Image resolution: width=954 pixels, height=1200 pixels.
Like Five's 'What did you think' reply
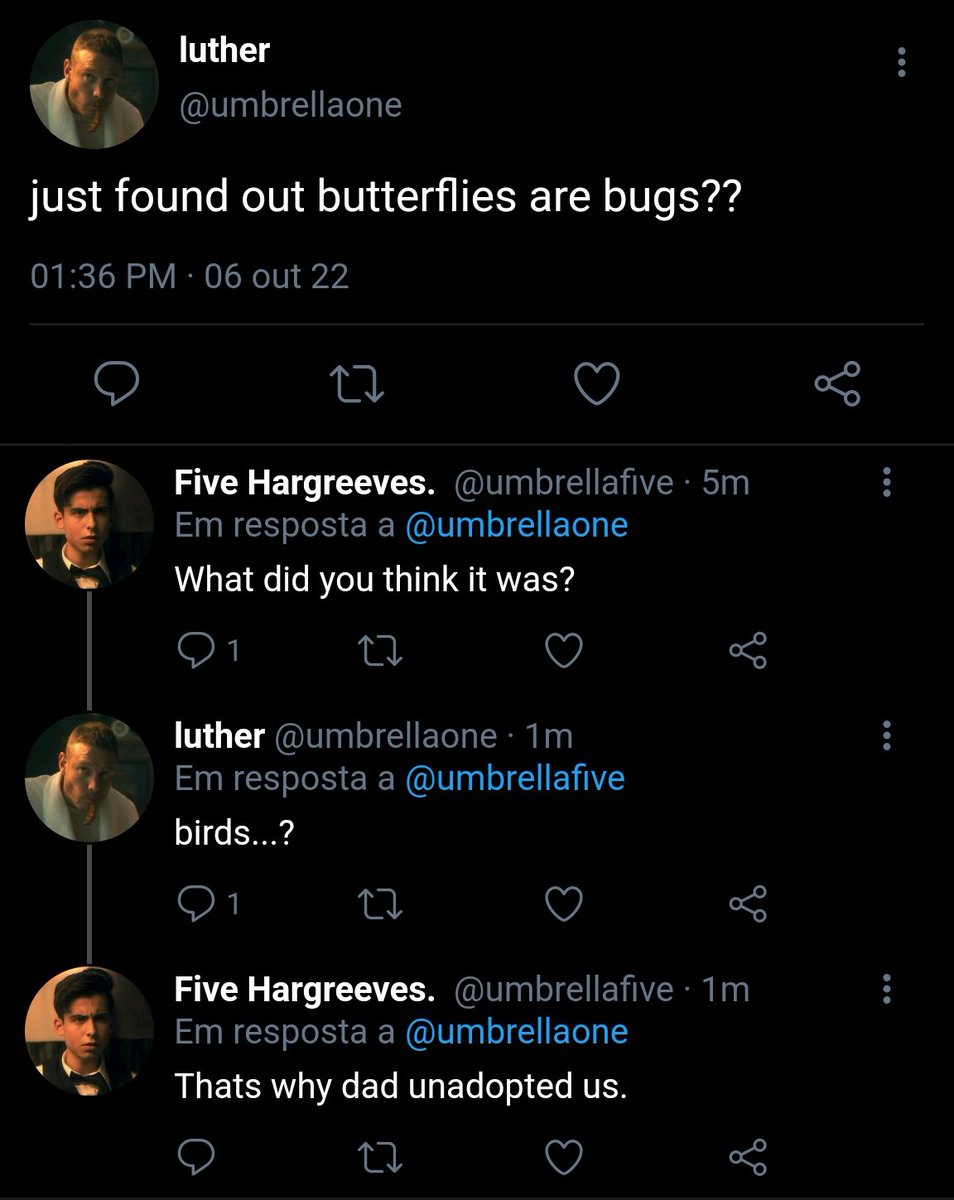[564, 652]
